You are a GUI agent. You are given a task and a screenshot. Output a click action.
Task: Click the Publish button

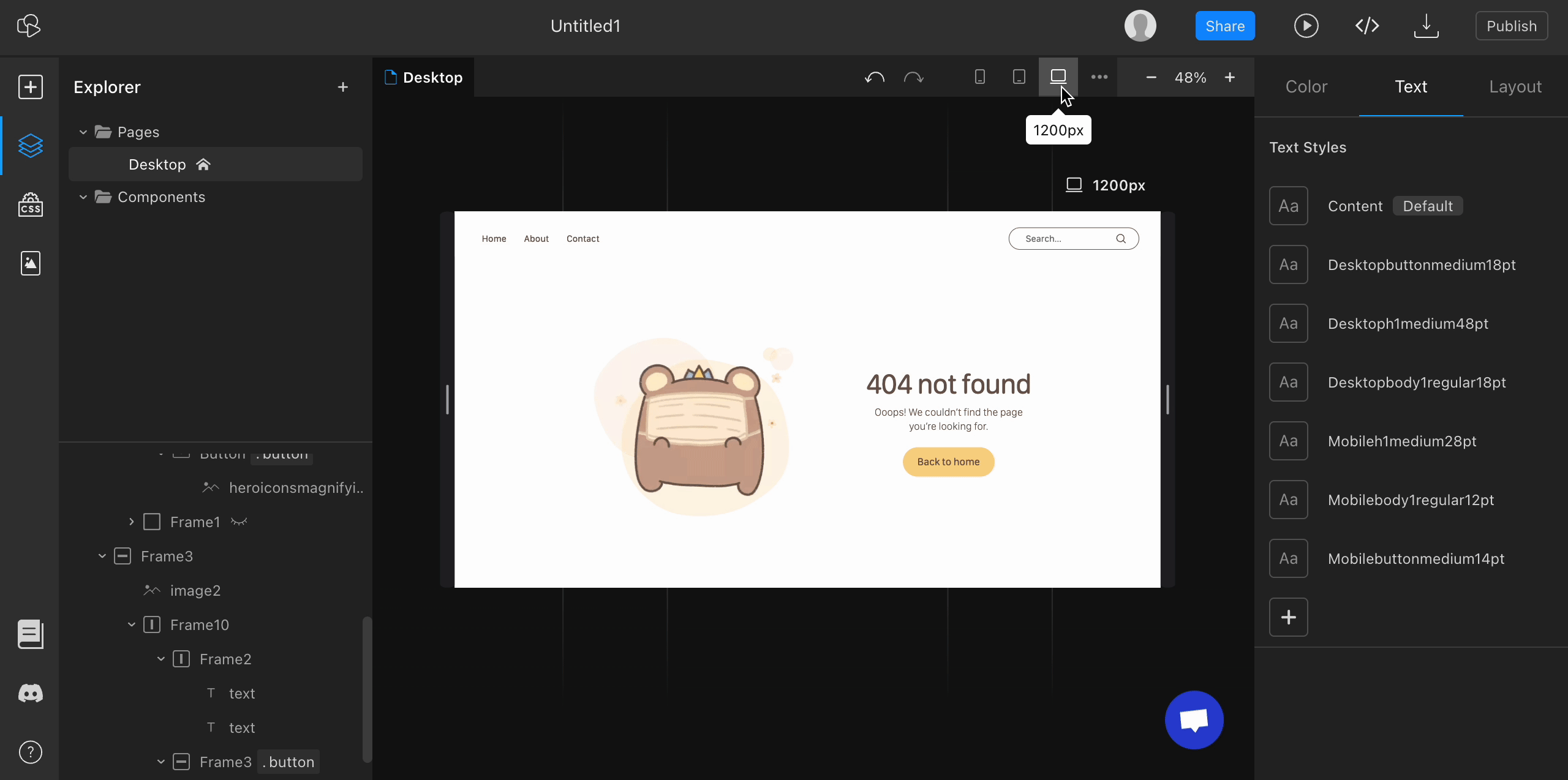pos(1511,26)
